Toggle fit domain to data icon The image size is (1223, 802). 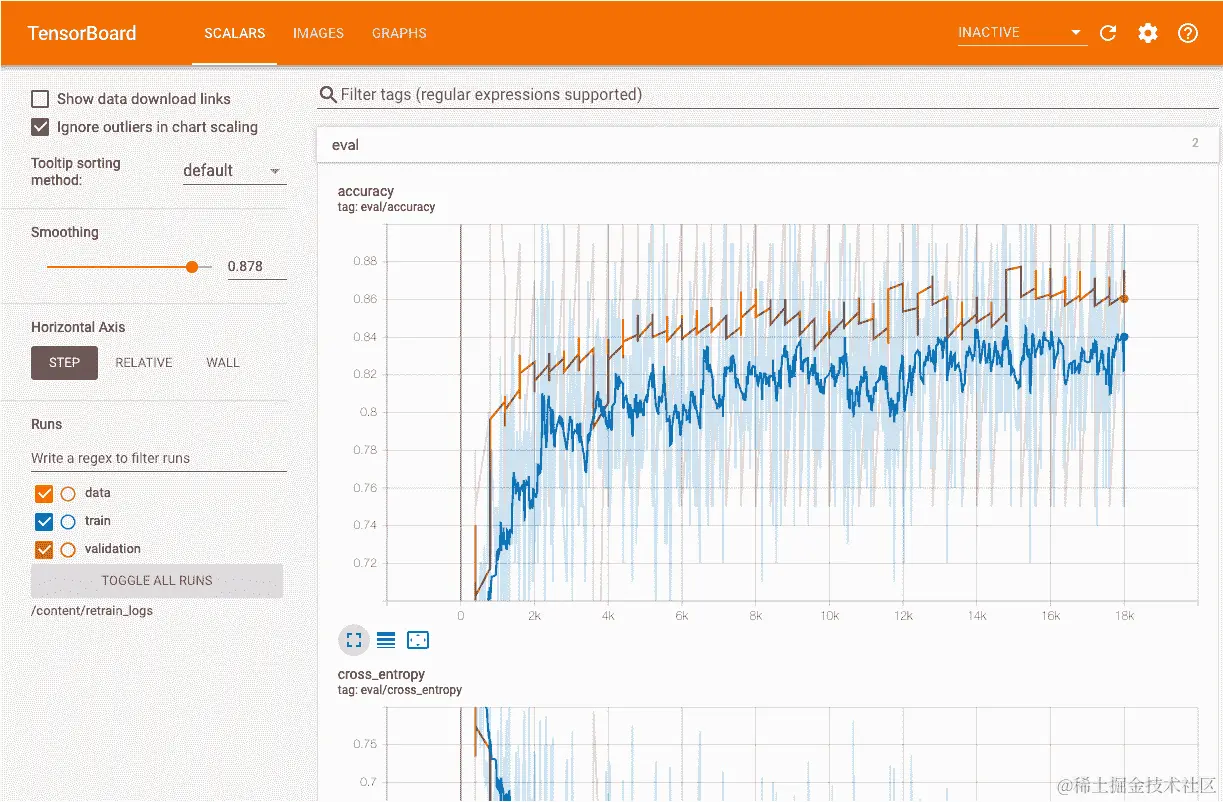(418, 640)
